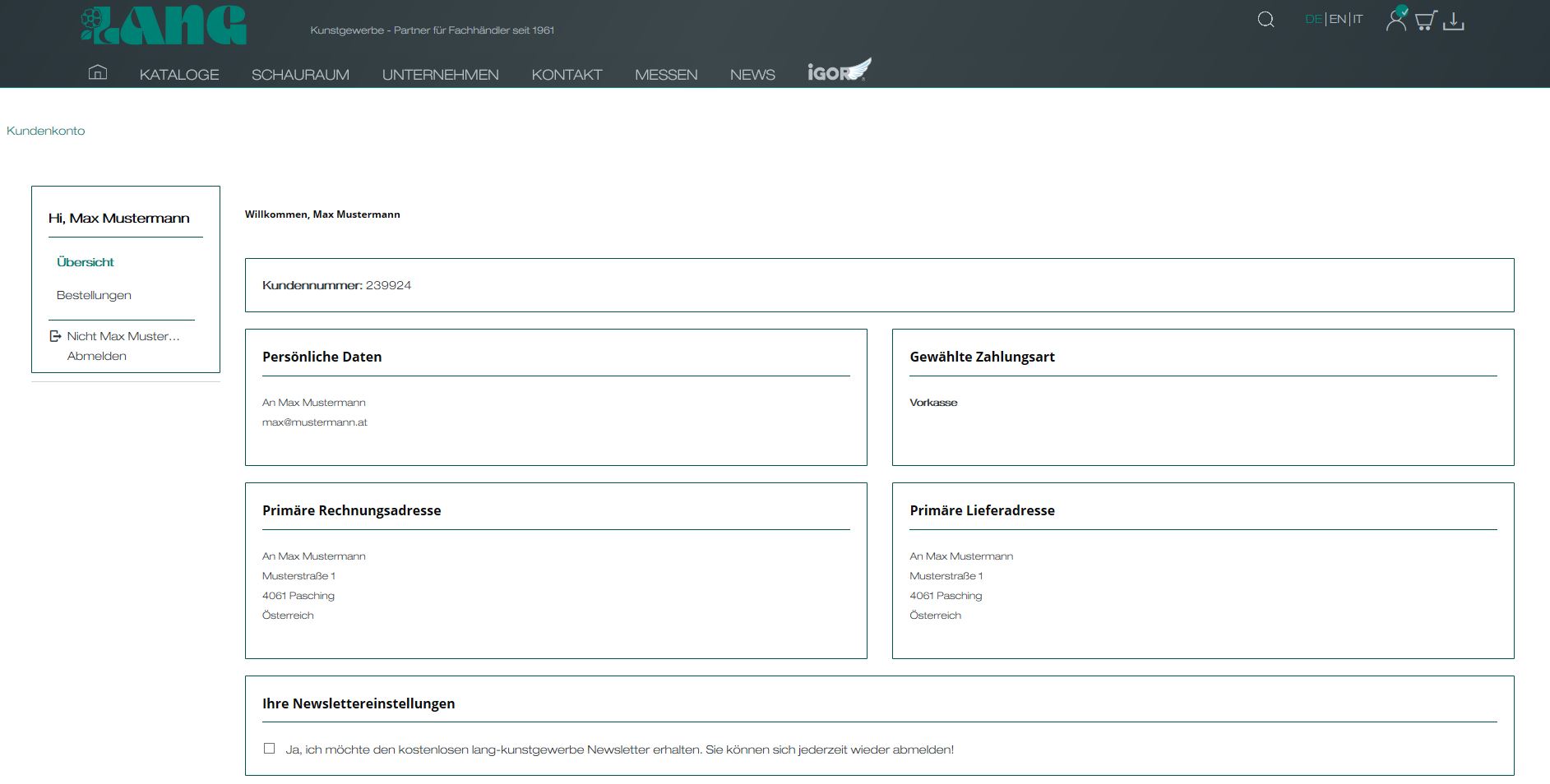Open the UNTERNEHMEN menu
Screen dimensions: 1550x784
click(x=440, y=75)
